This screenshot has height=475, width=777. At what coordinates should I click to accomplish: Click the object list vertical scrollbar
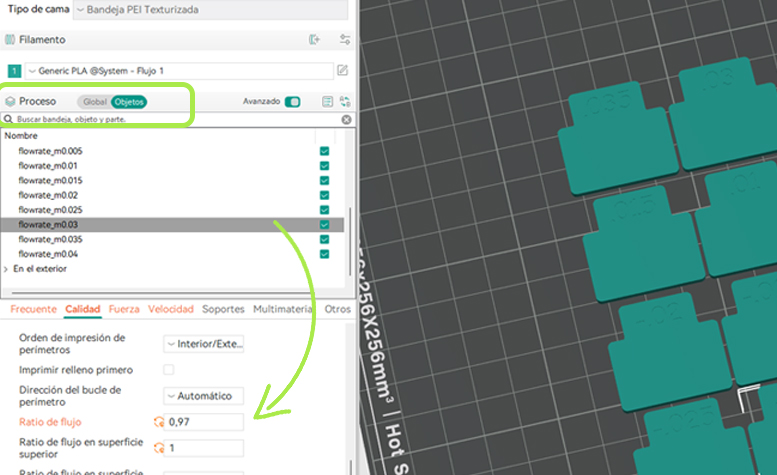coord(350,241)
